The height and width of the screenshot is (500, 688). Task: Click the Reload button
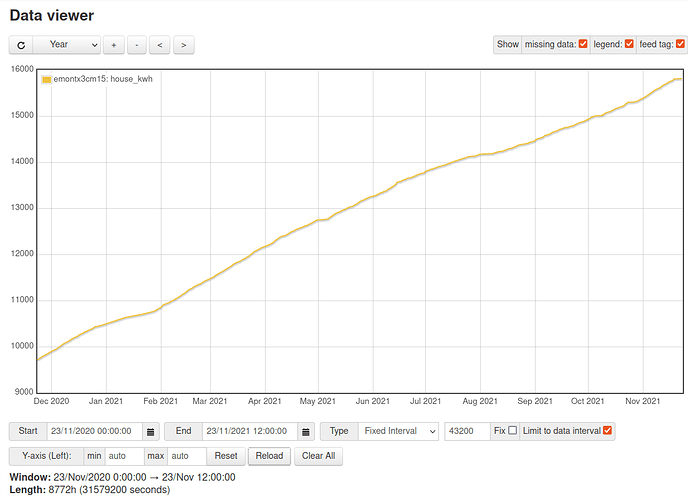(x=269, y=456)
